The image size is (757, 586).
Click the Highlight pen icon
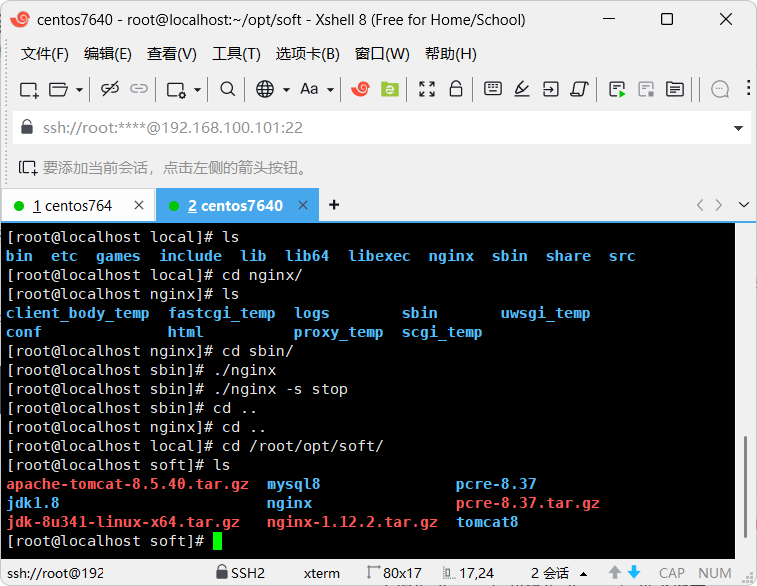tap(521, 89)
